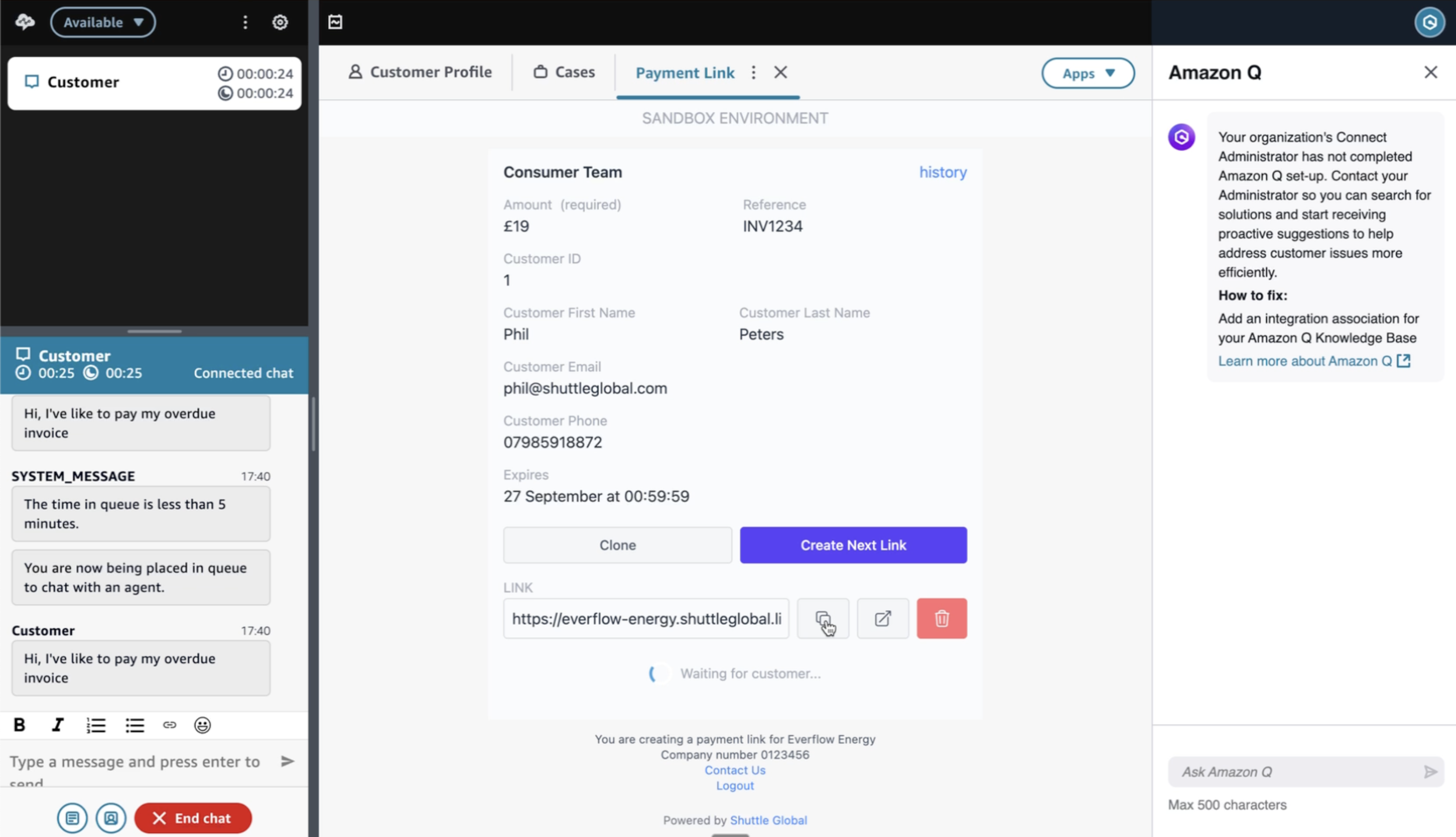The image size is (1456, 837).
Task: Toggle italic text formatting
Action: (58, 725)
